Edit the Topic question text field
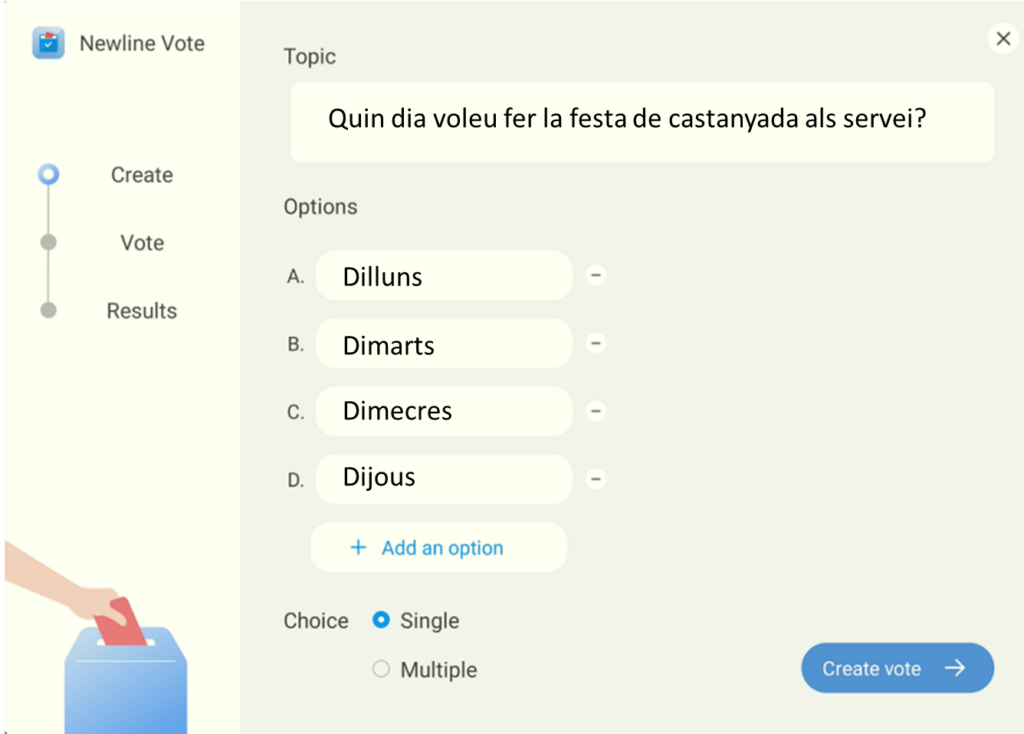This screenshot has width=1024, height=734. (641, 122)
